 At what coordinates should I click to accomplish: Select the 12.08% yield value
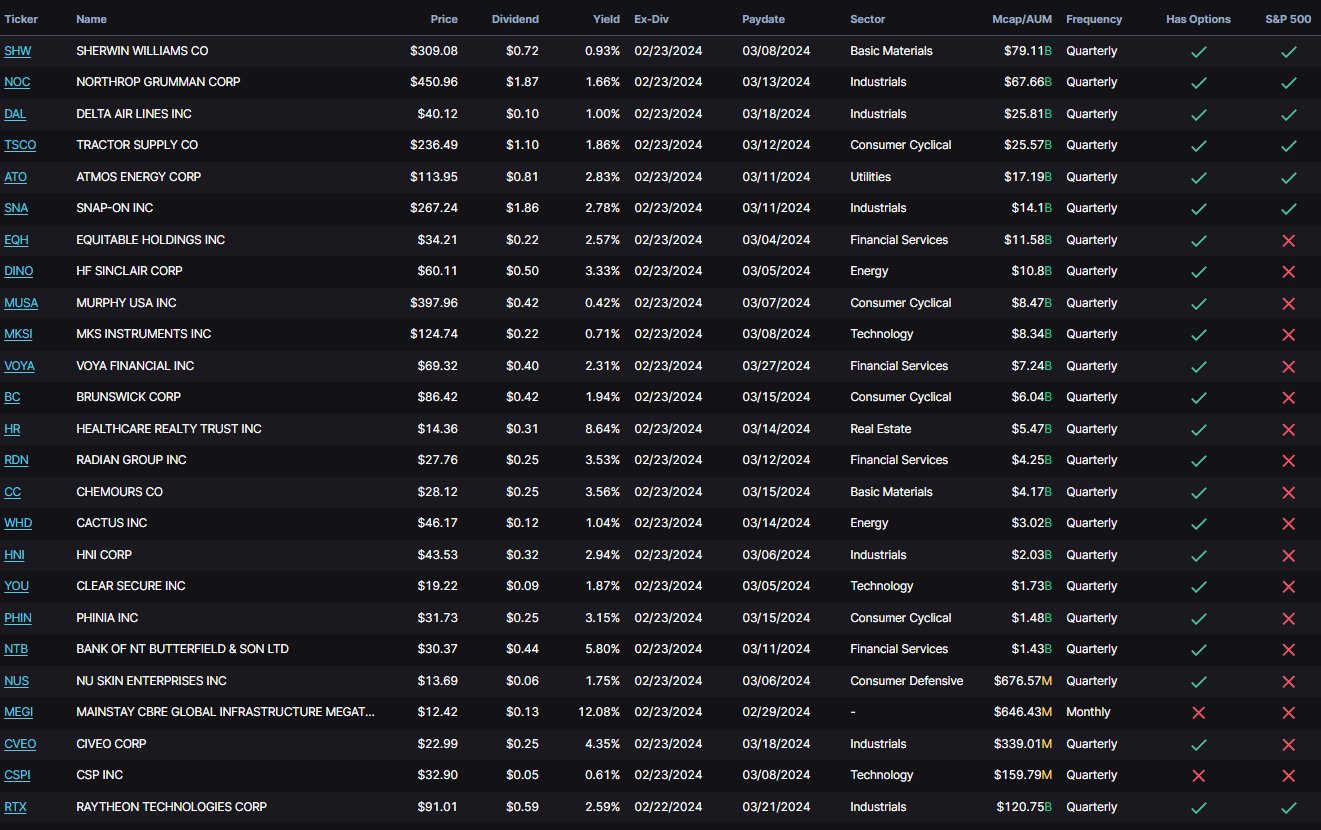(599, 712)
